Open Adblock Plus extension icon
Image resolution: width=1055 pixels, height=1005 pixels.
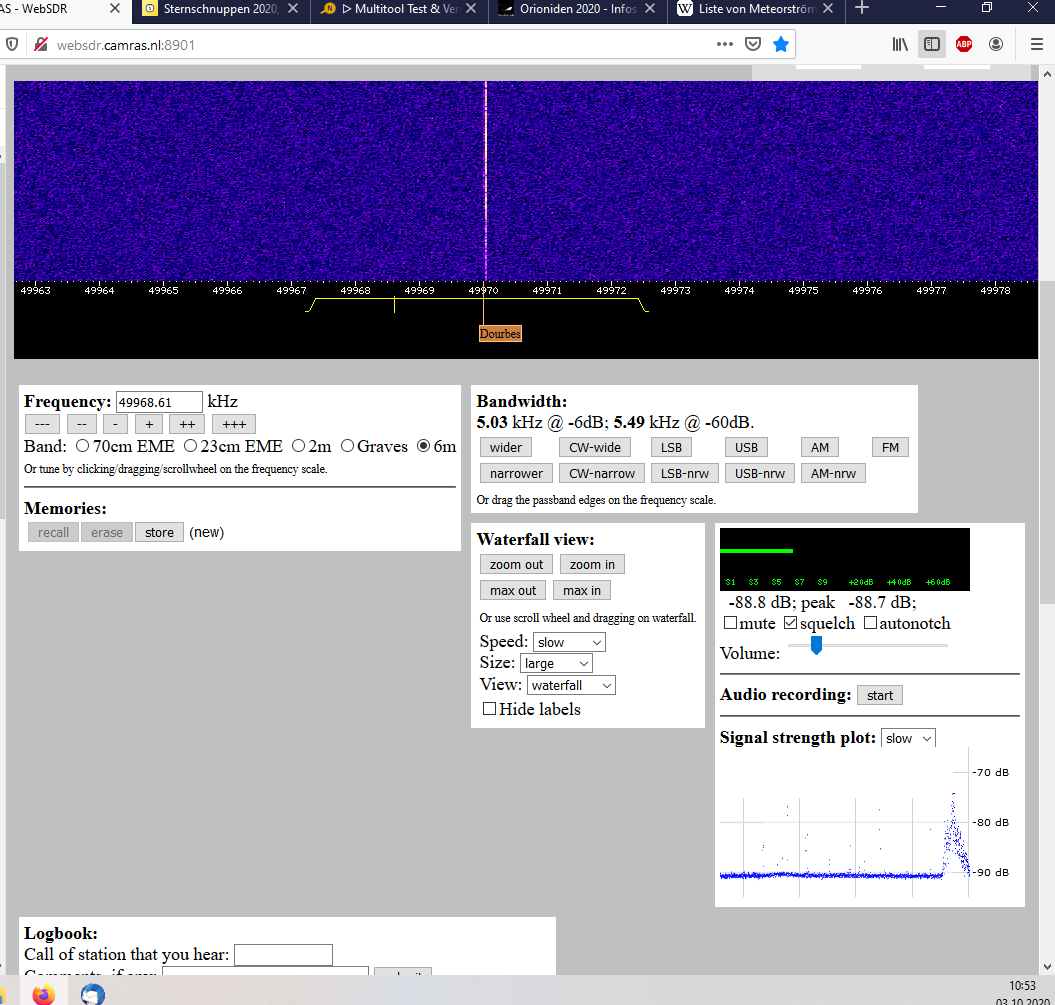point(963,44)
